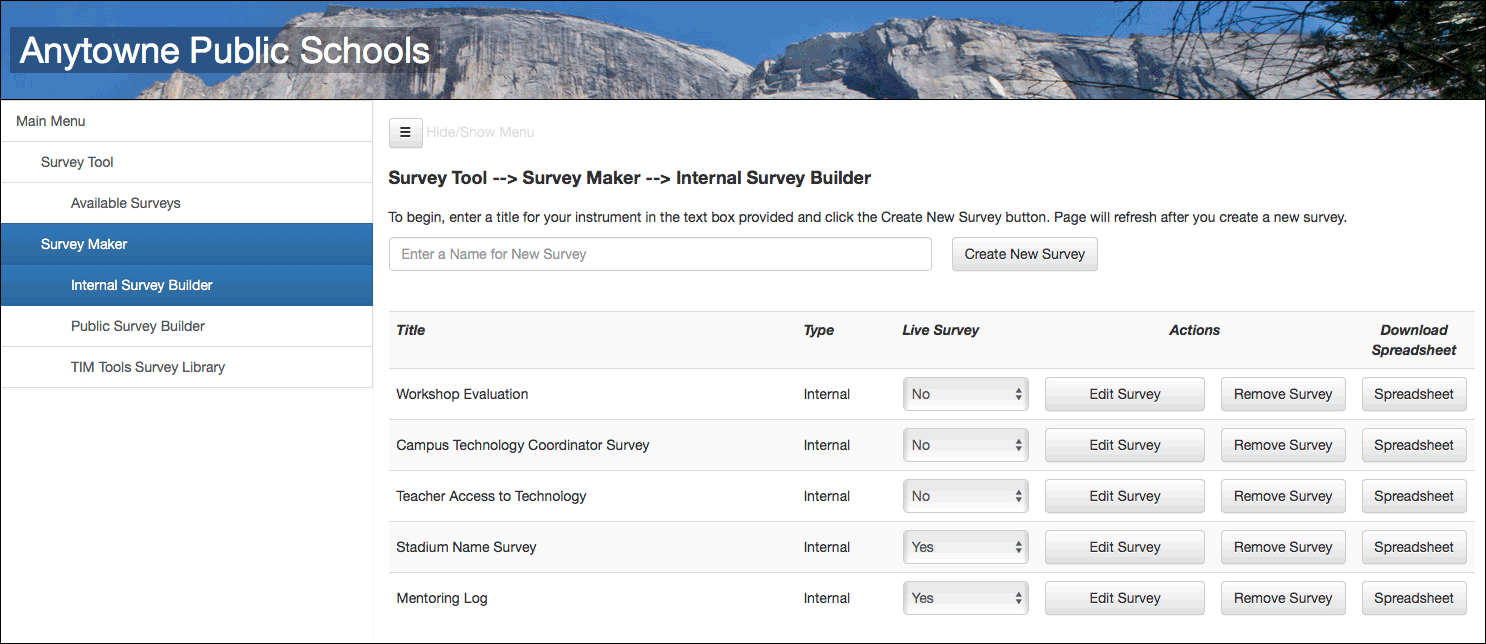Remove the Stadium Name Survey
This screenshot has width=1486, height=644.
[1283, 547]
